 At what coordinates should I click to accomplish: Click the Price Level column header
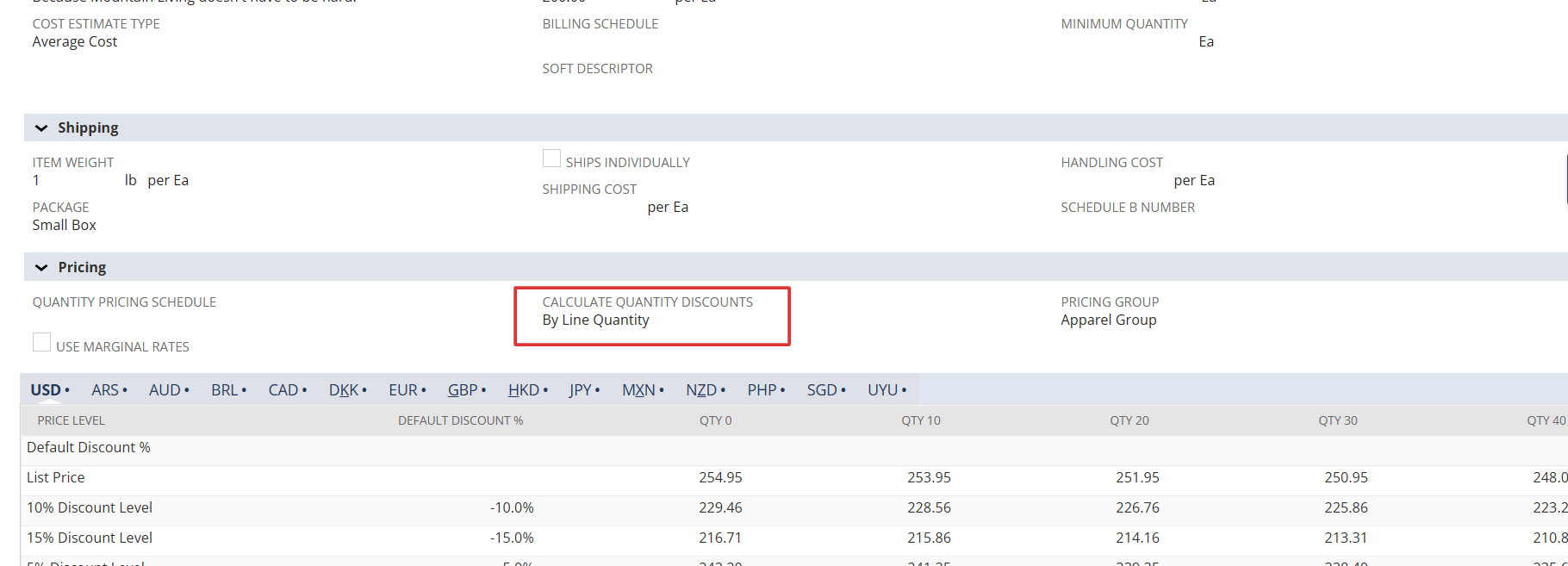[71, 420]
